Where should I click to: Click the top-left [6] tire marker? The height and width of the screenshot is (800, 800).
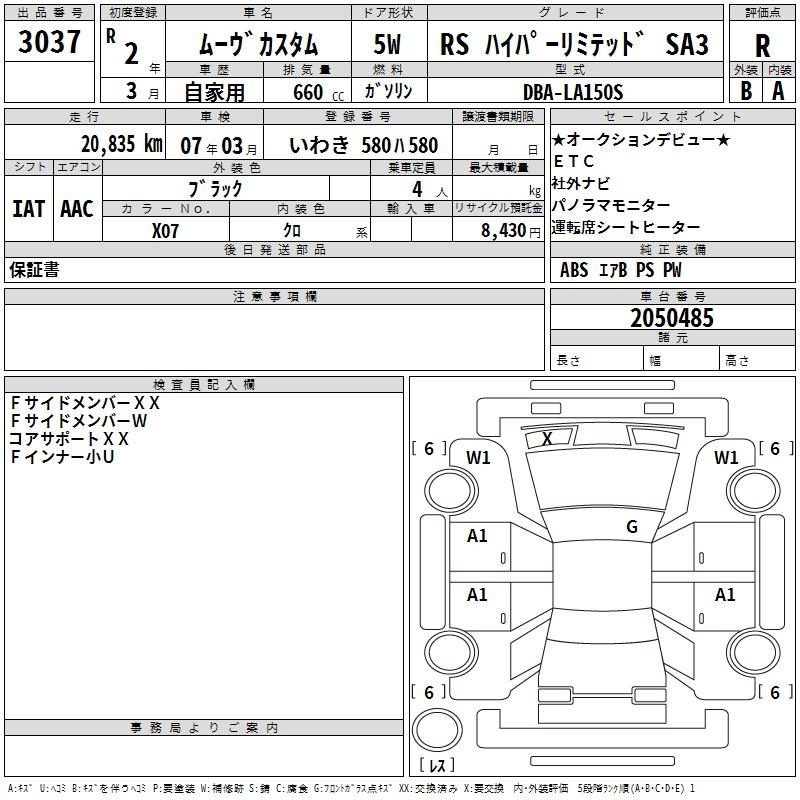tap(429, 449)
